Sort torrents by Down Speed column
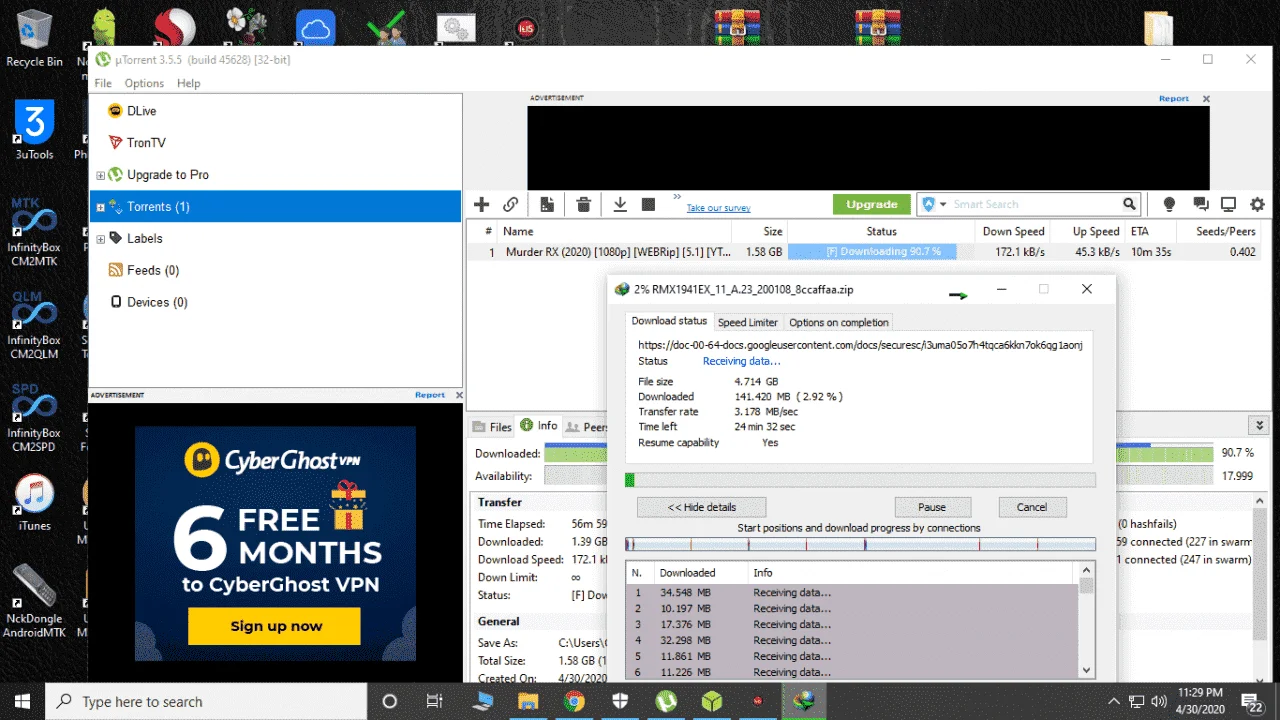Viewport: 1280px width, 720px height. pos(1012,231)
